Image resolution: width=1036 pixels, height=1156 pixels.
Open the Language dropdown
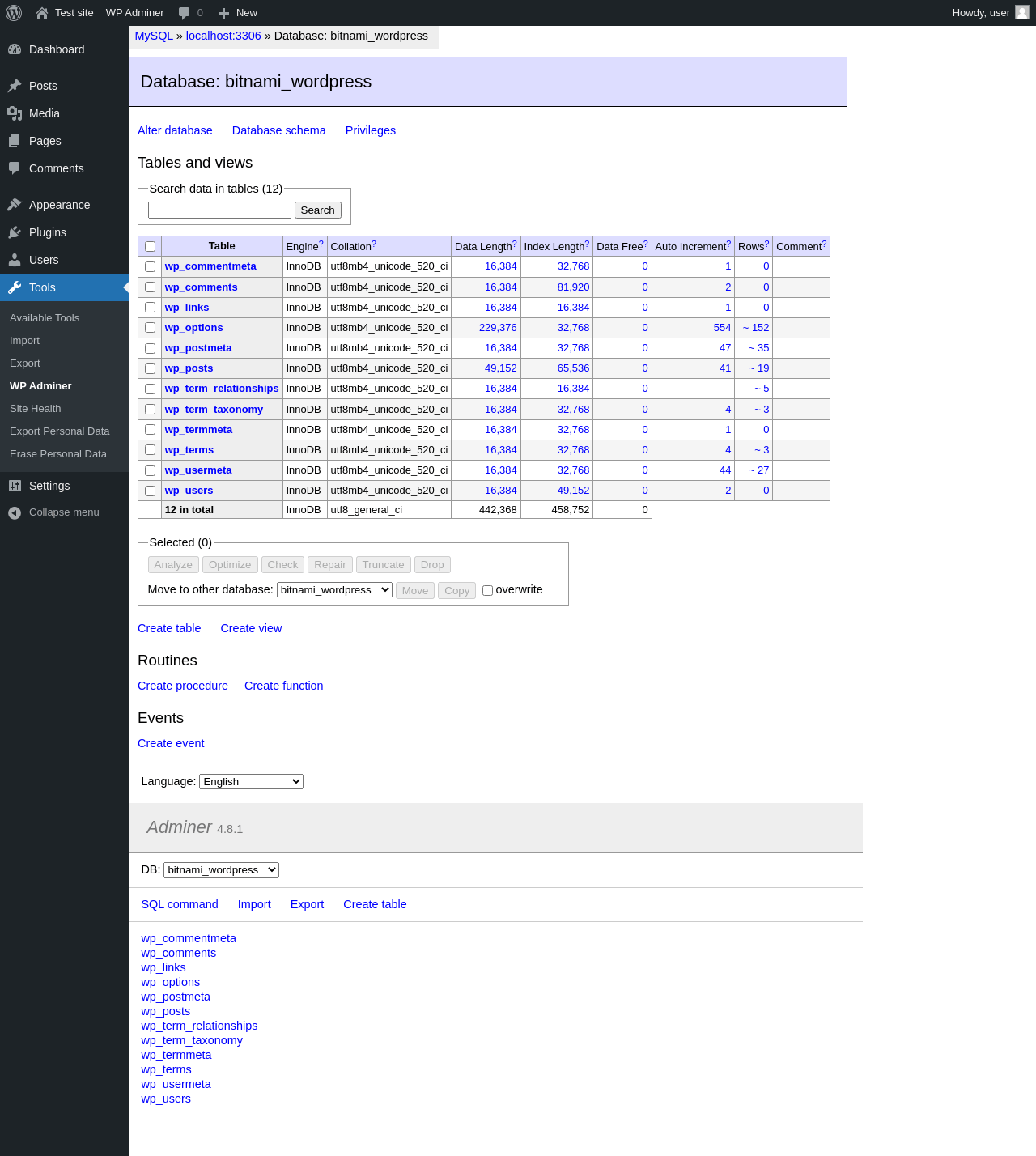point(251,781)
